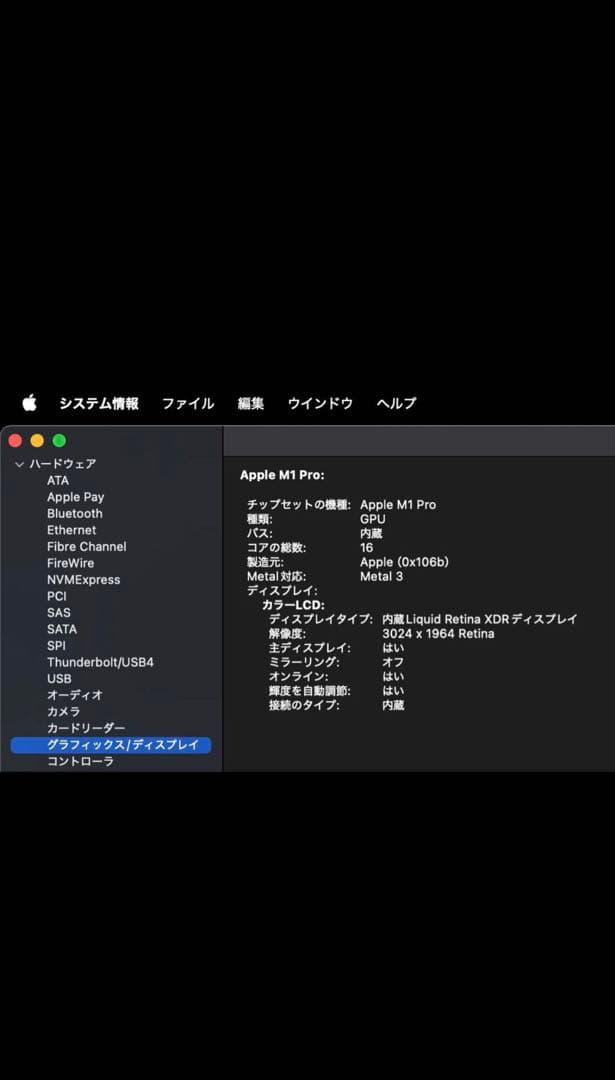Select Thunderbolt/USB4 in the sidebar
Image resolution: width=615 pixels, height=1080 pixels.
pos(101,663)
